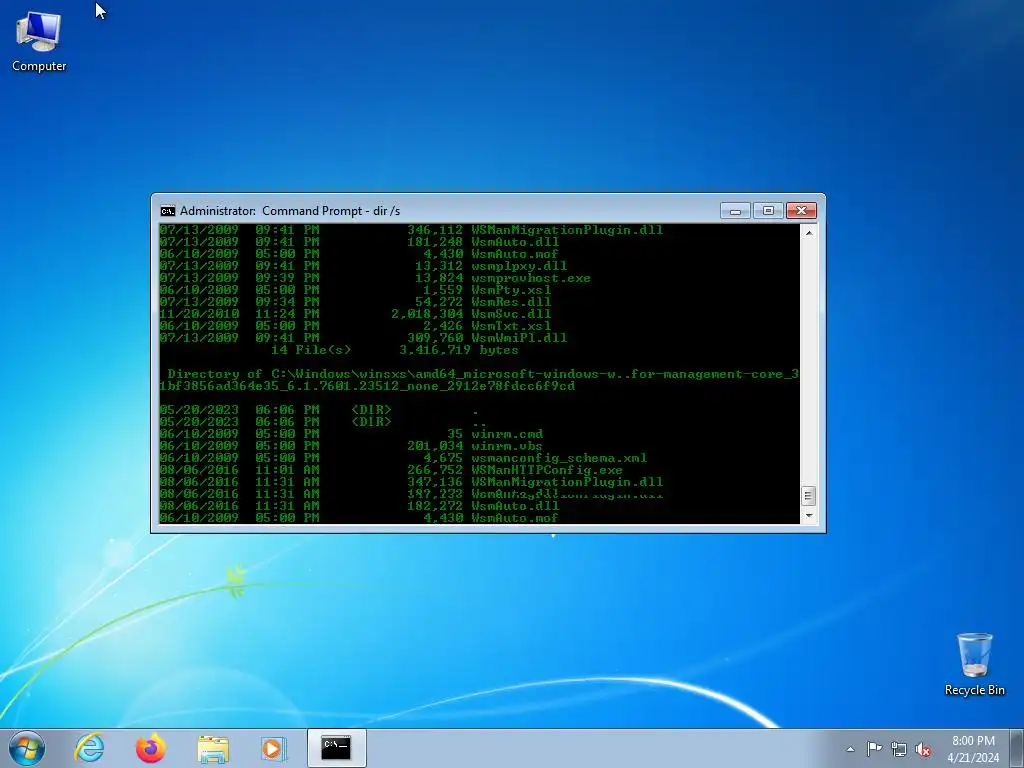Click the WsmSvc.dll file name
Screen dimensions: 1024x768
511,314
